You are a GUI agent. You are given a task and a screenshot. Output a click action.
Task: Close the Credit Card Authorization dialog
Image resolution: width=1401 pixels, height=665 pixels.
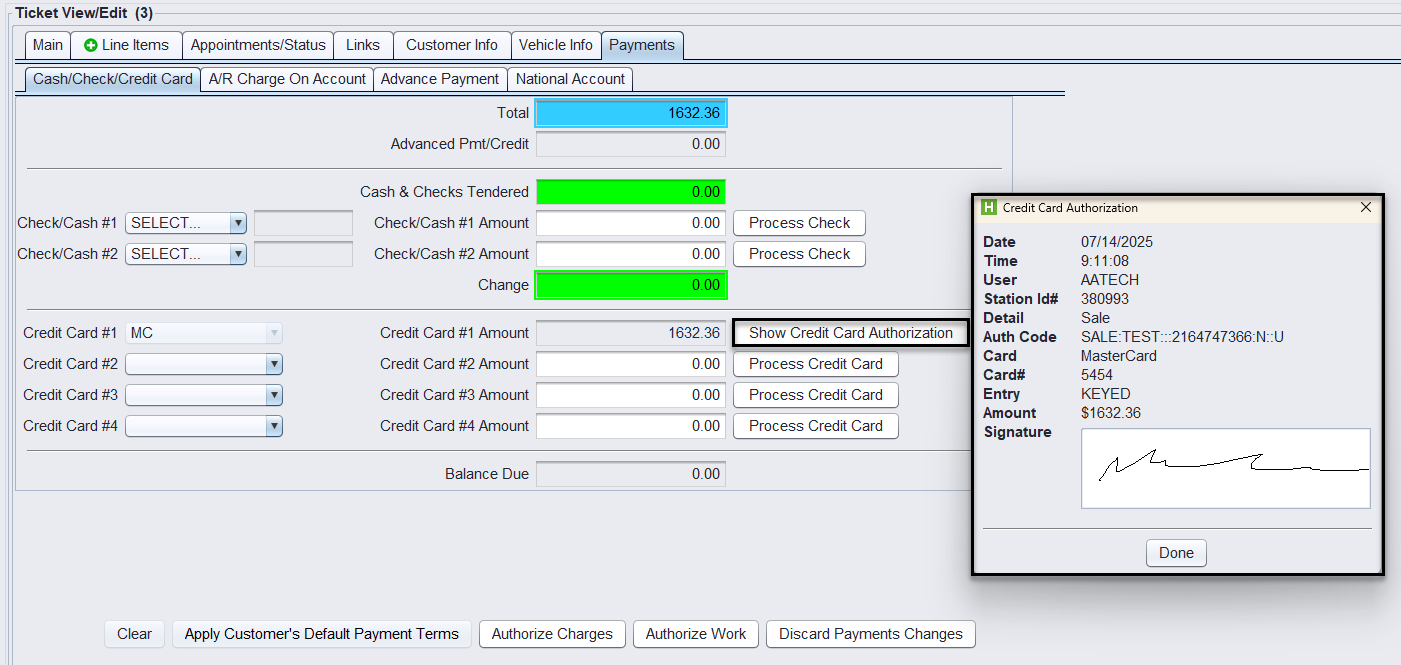click(1366, 208)
